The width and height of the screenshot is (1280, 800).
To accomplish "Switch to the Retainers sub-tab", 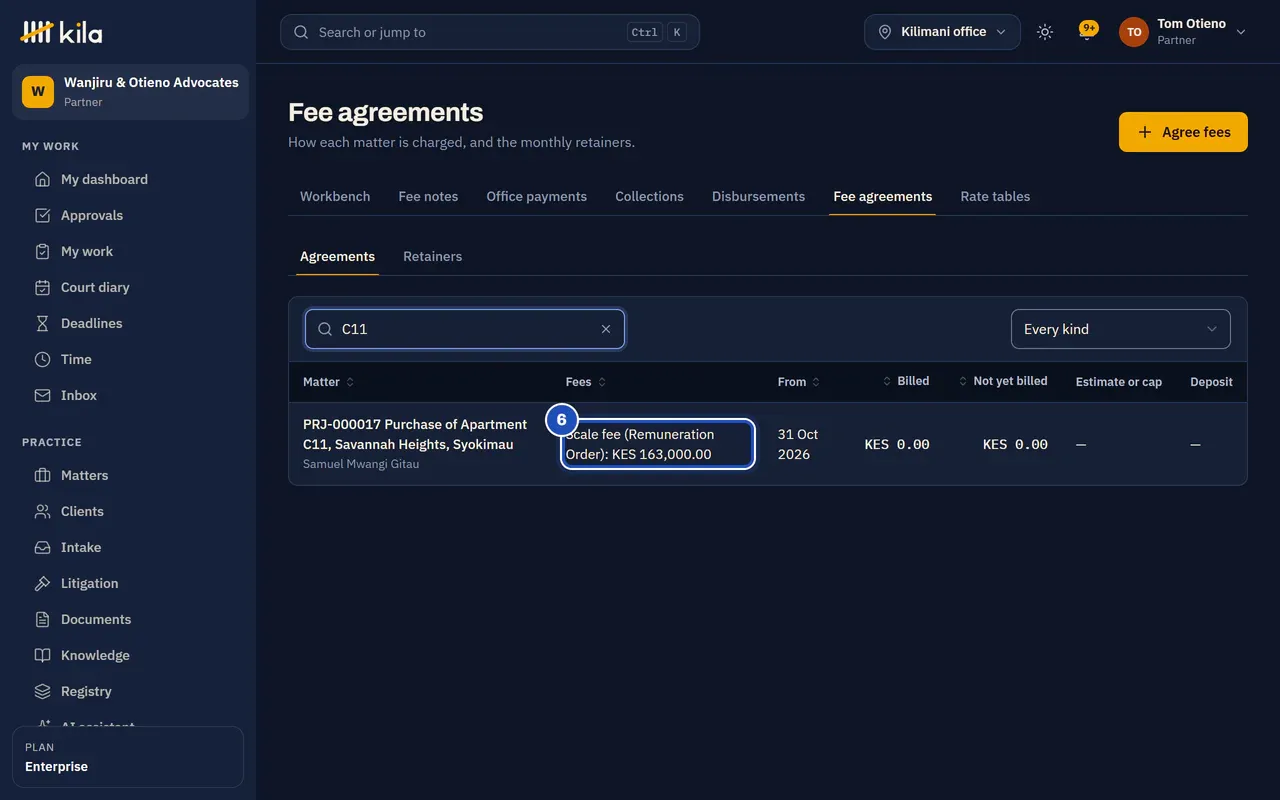I will (433, 257).
